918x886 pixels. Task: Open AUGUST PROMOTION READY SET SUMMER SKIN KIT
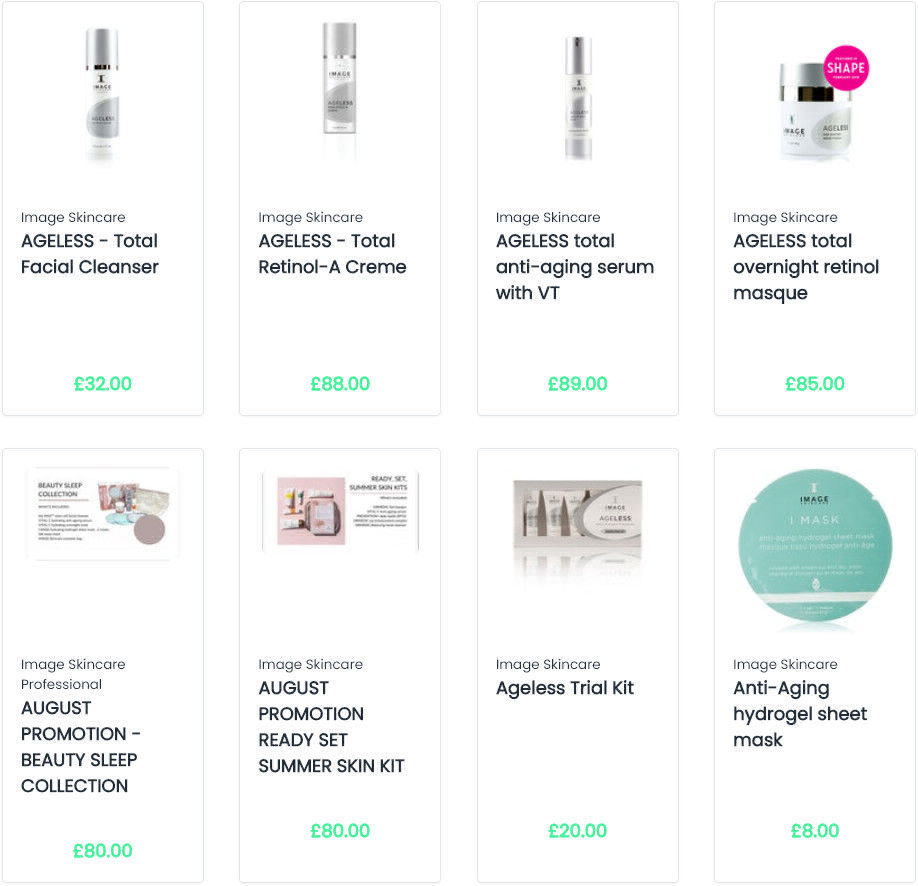coord(331,727)
